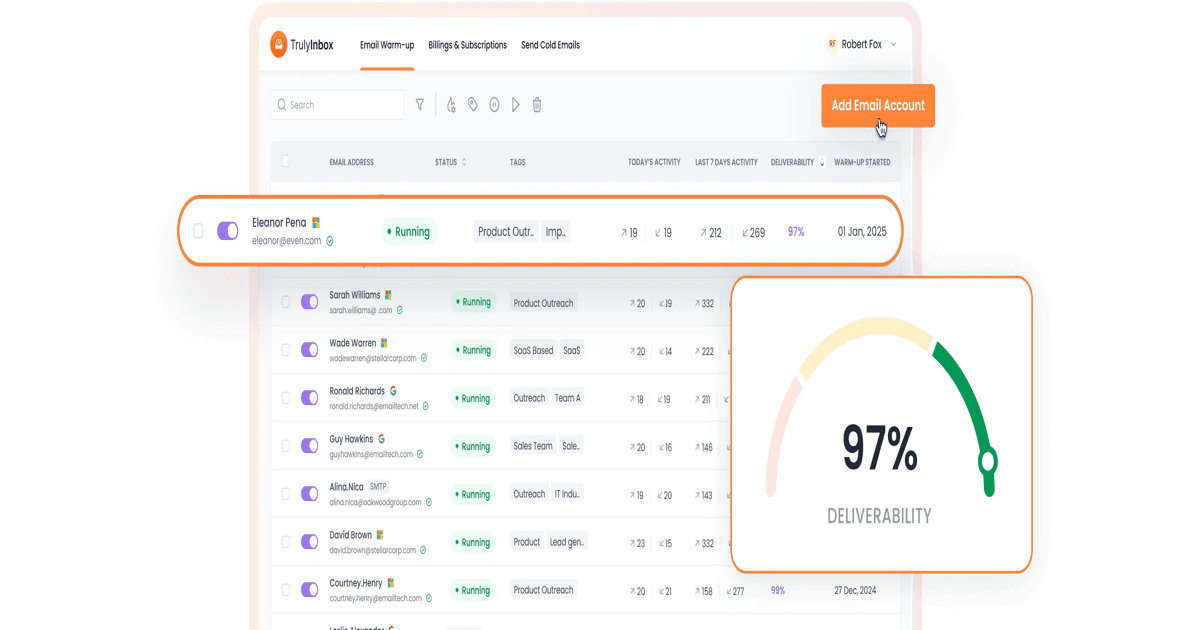Click the Add Email Account button
Screen dimensions: 1200x630
click(878, 105)
